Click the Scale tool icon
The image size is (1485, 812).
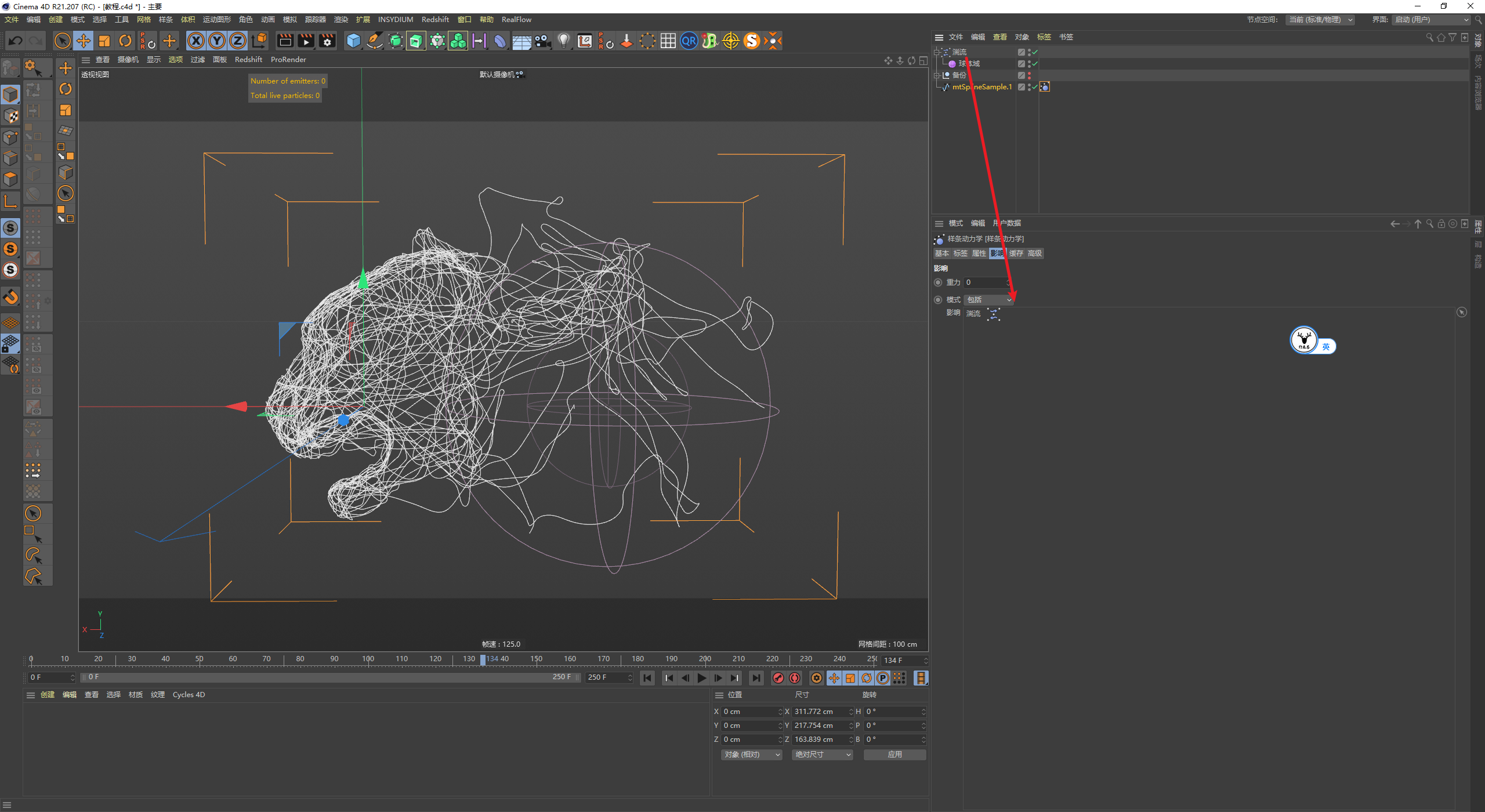[104, 41]
